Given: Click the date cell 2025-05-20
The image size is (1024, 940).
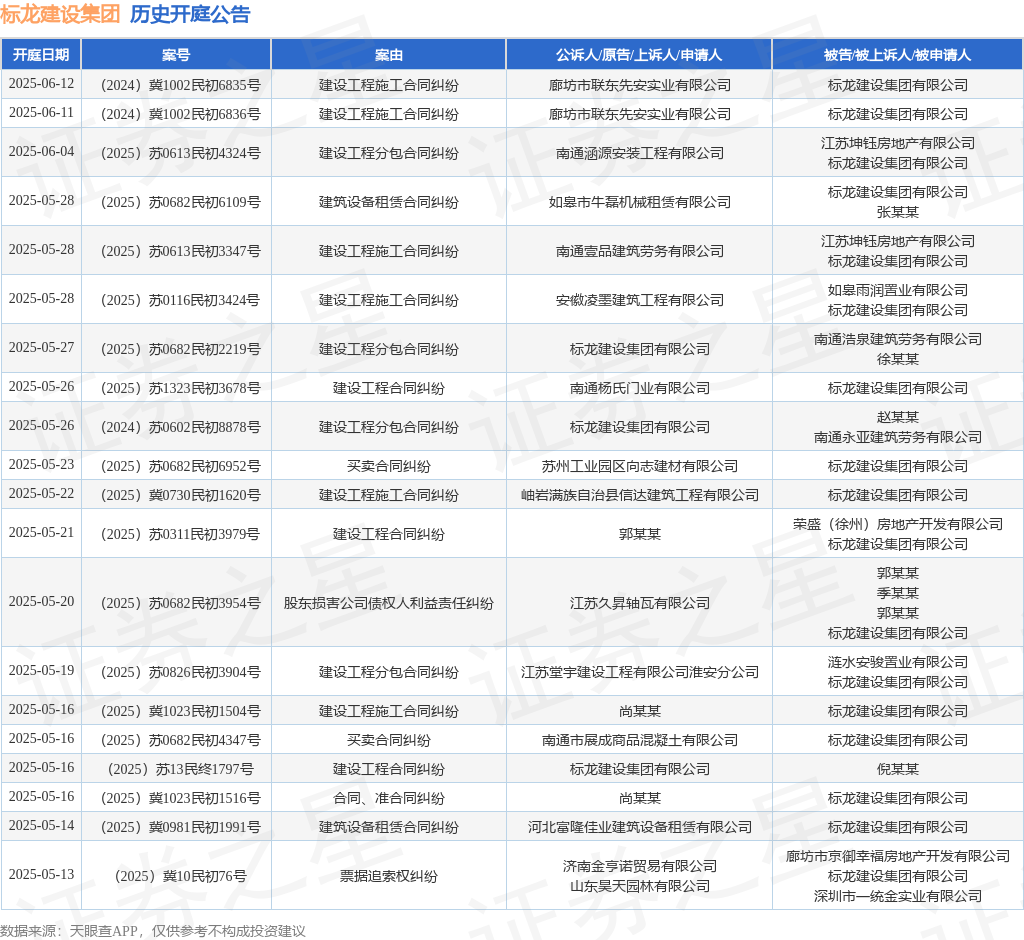Looking at the screenshot, I should (41, 602).
